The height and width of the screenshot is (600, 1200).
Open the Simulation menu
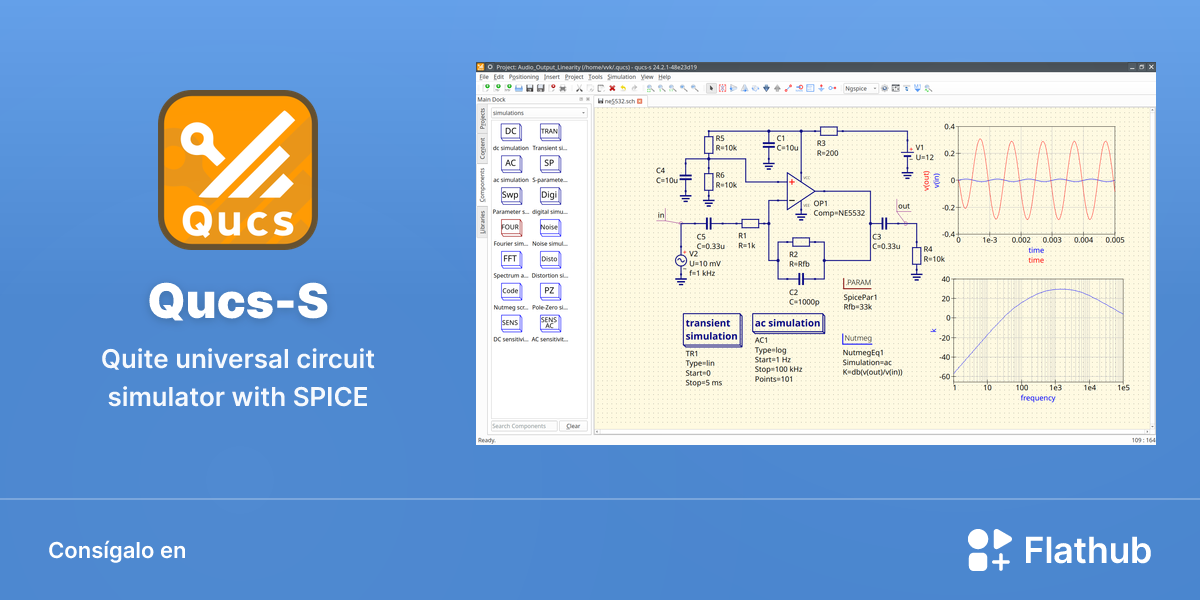(x=622, y=77)
